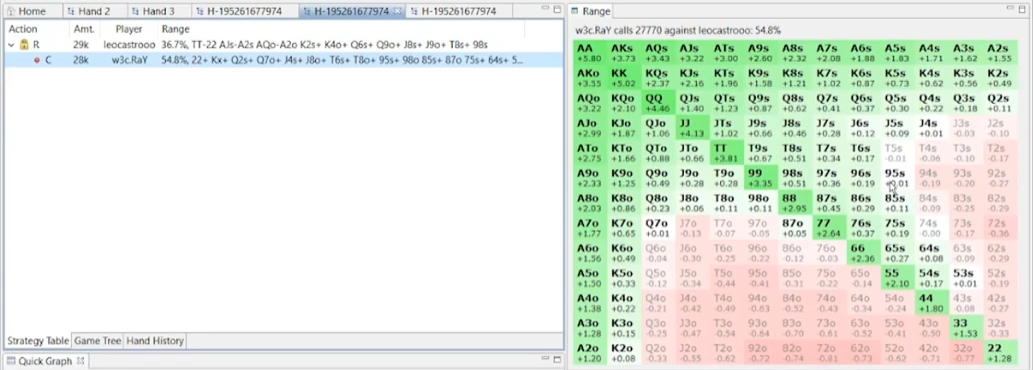This screenshot has width=1033, height=370.
Task: Click the T9s +0.67 cell
Action: click(x=761, y=153)
